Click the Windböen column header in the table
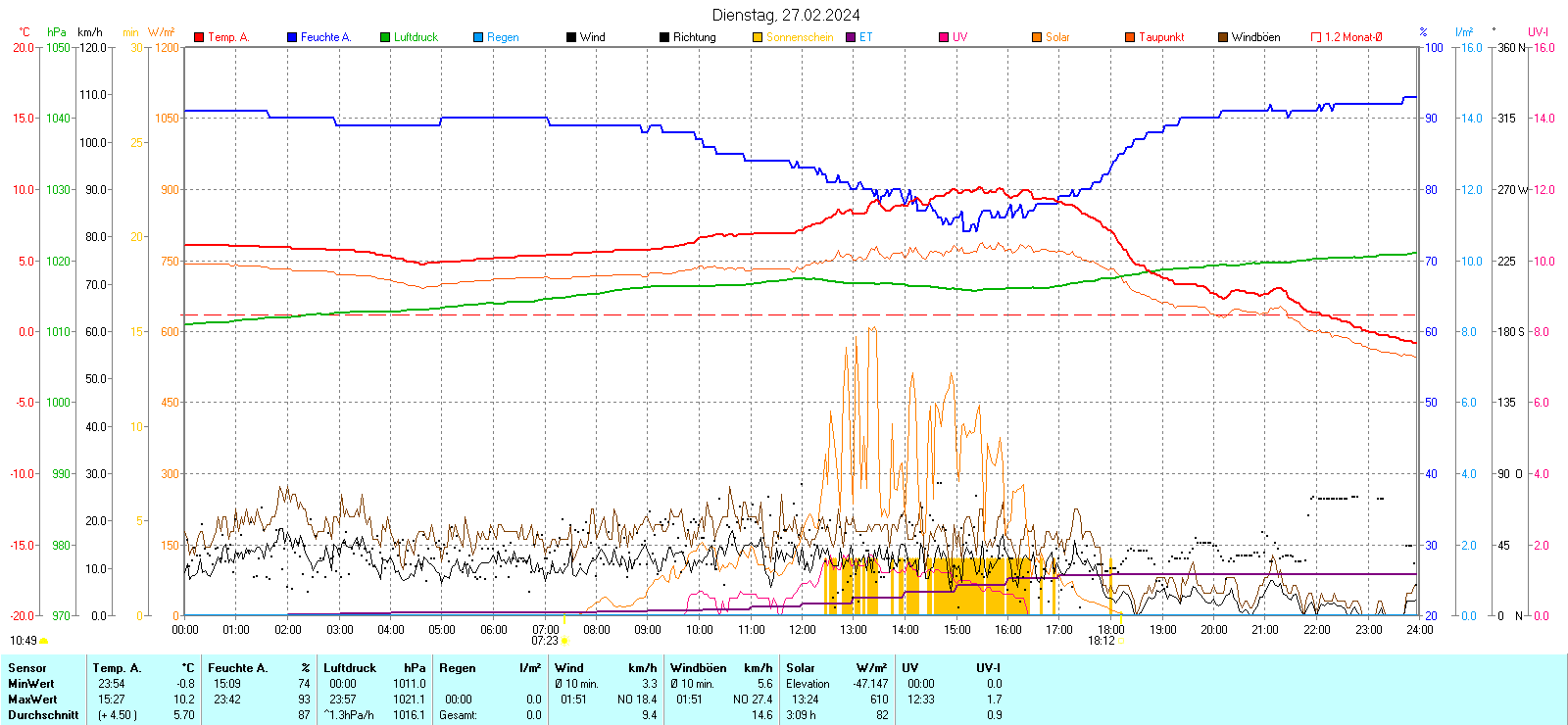 698,668
